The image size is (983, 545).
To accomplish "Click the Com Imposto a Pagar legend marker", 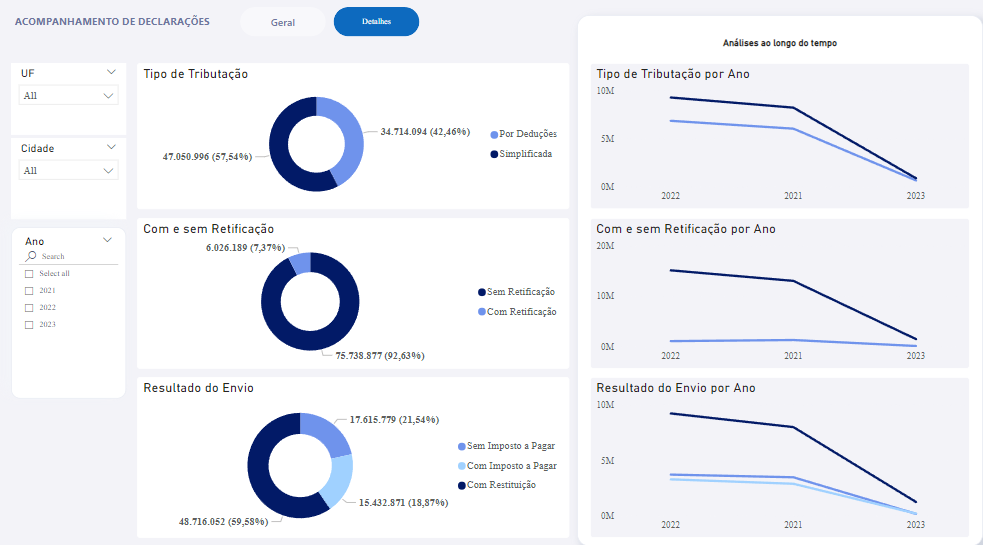I will [461, 466].
